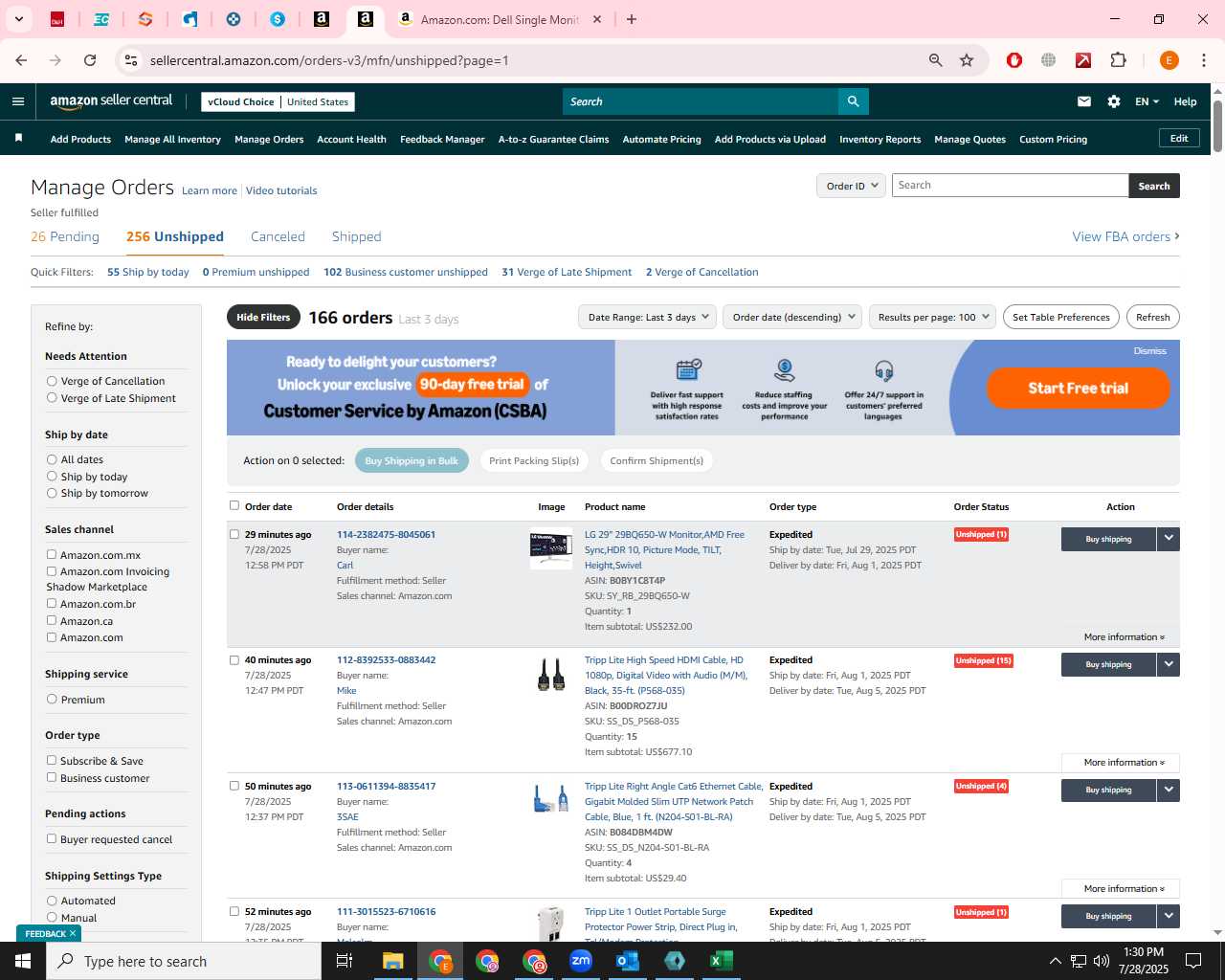This screenshot has height=980, width=1225.
Task: Open the Order date (descending) sort dropdown
Action: pyautogui.click(x=792, y=317)
